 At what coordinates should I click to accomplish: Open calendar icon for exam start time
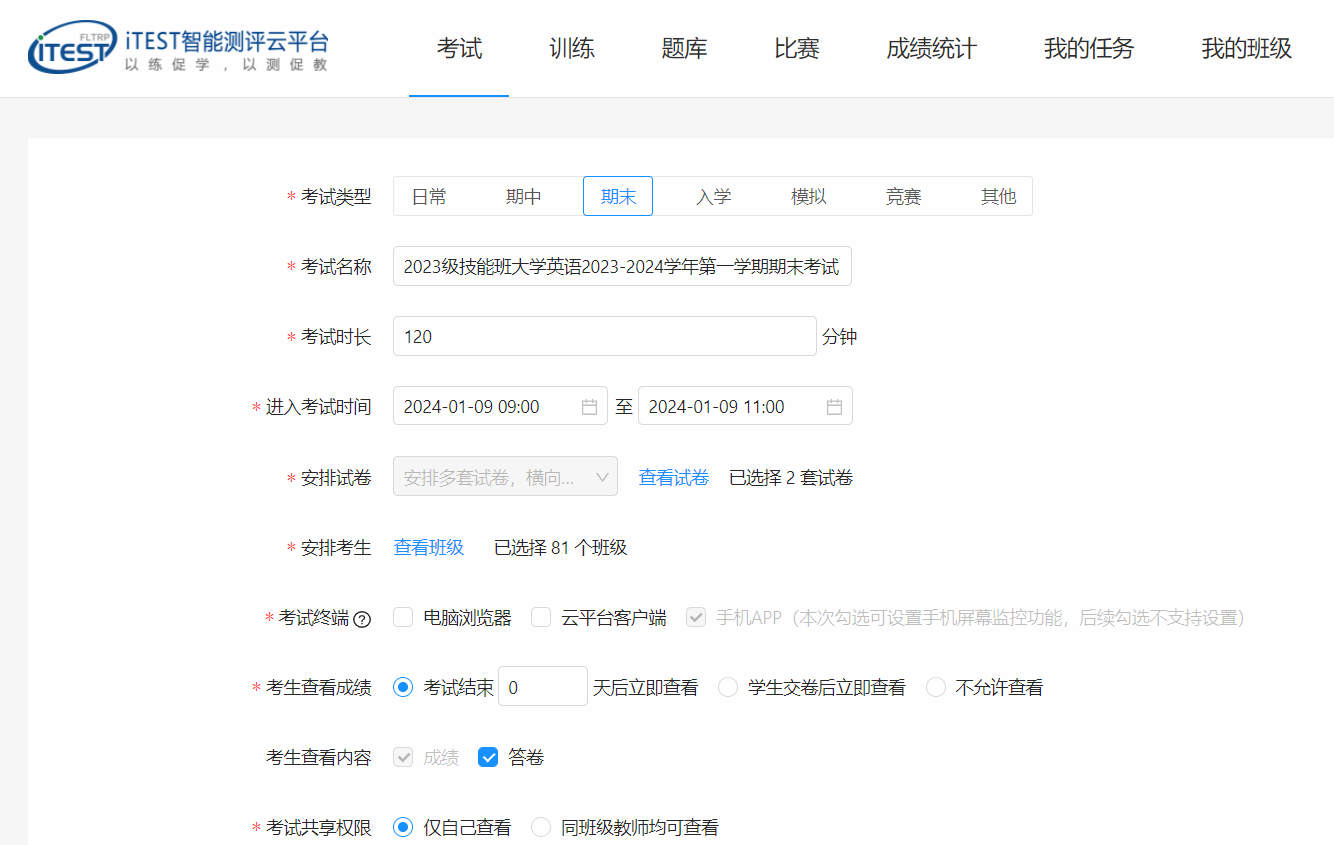[589, 407]
